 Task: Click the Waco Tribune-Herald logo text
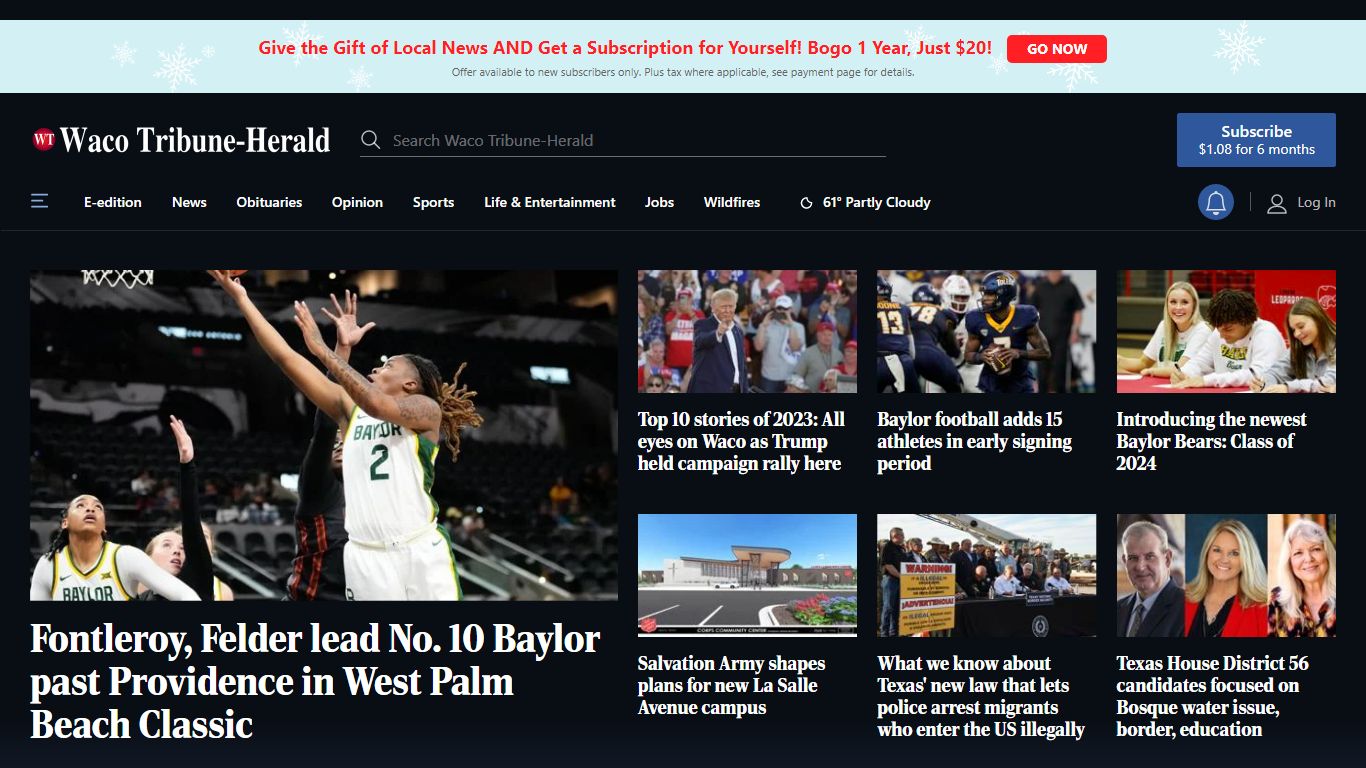click(x=195, y=140)
